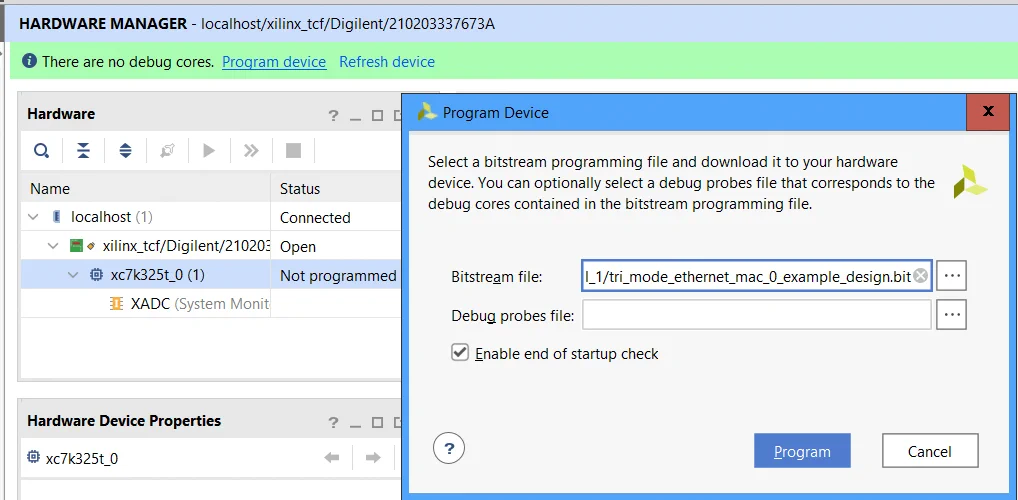Maximize the Hardware panel
Screen dimensions: 1018x500
(377, 116)
